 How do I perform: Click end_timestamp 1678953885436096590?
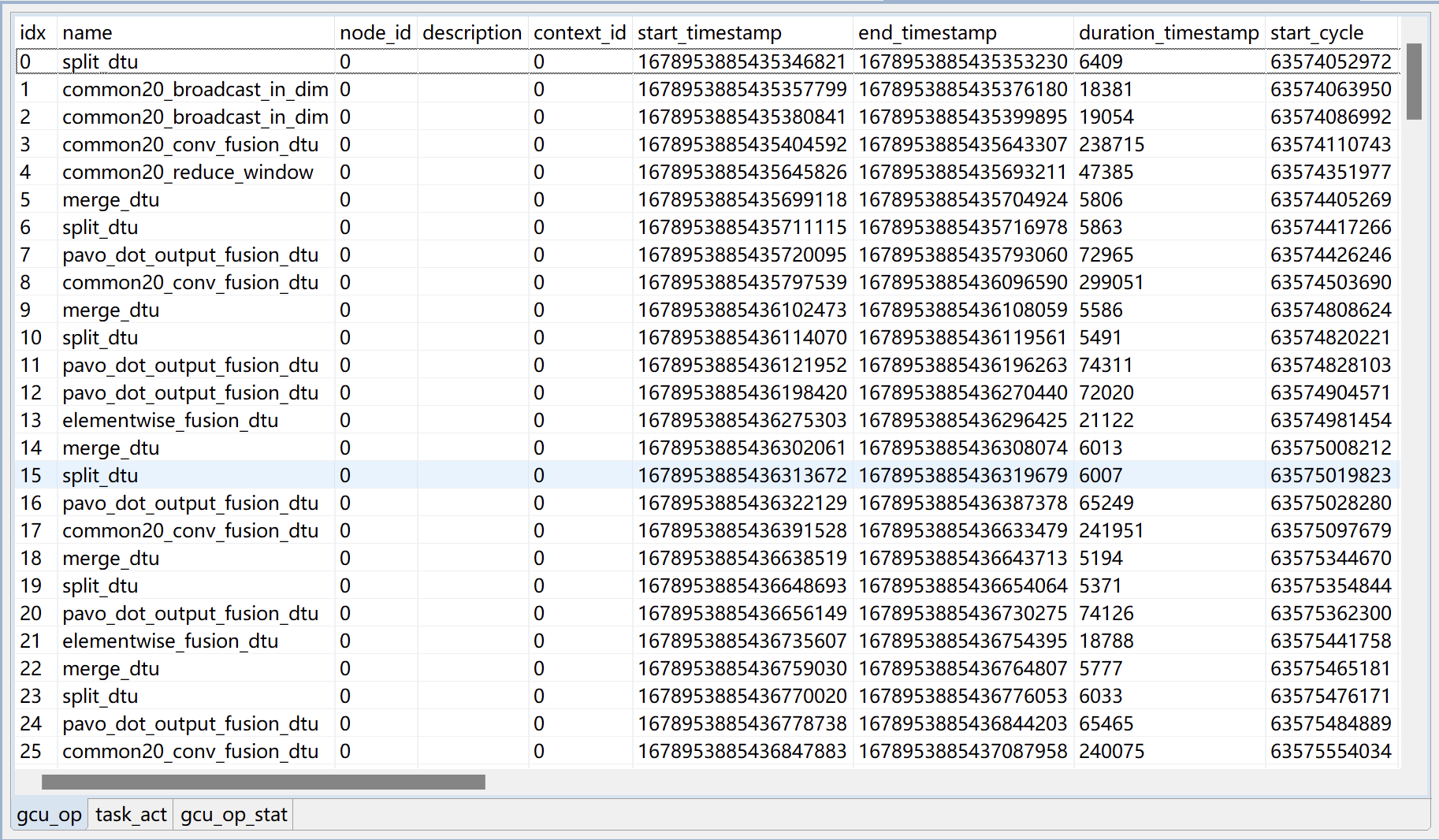(x=962, y=282)
